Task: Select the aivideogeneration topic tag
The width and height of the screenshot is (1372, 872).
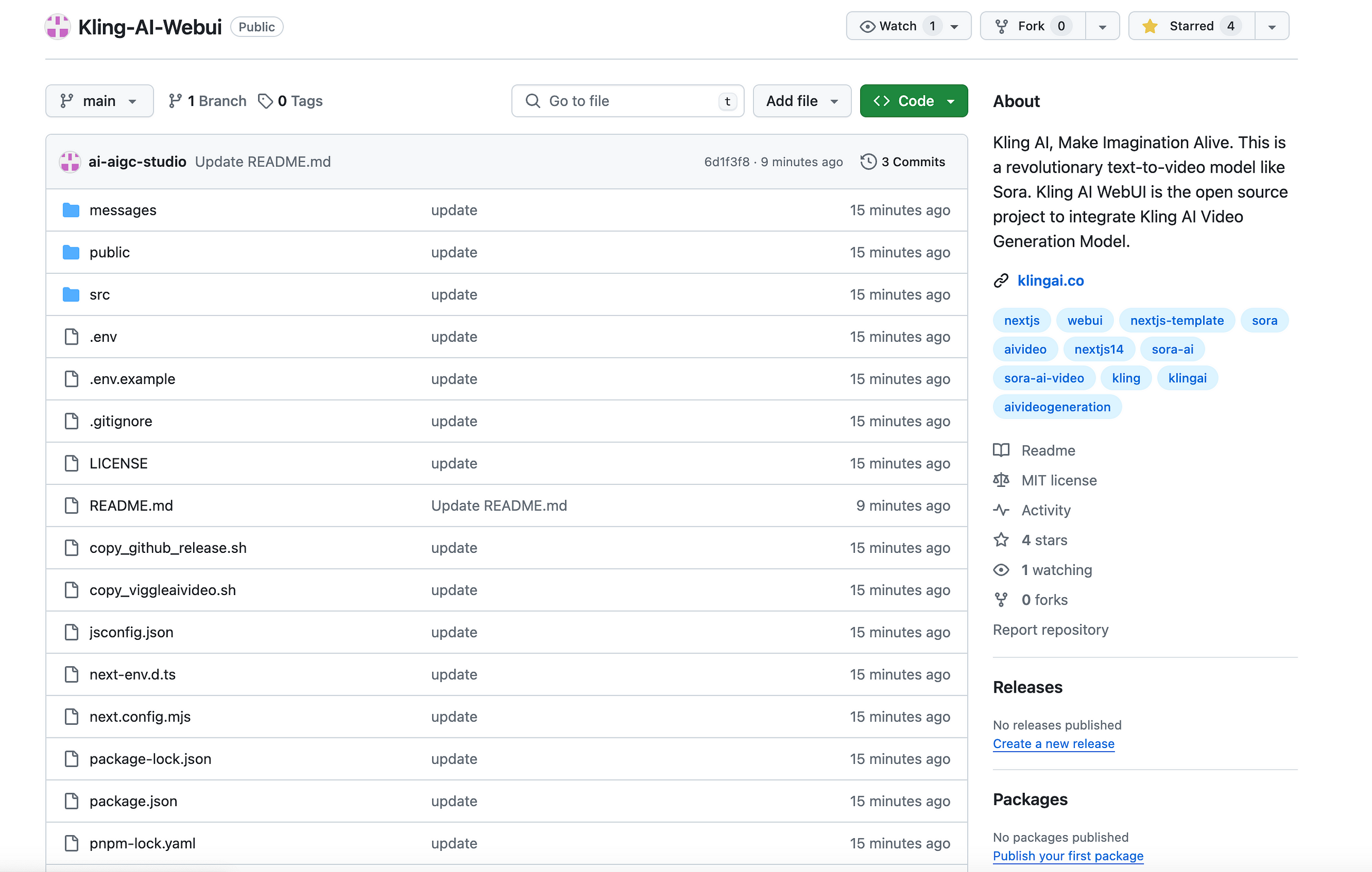Action: click(1057, 407)
